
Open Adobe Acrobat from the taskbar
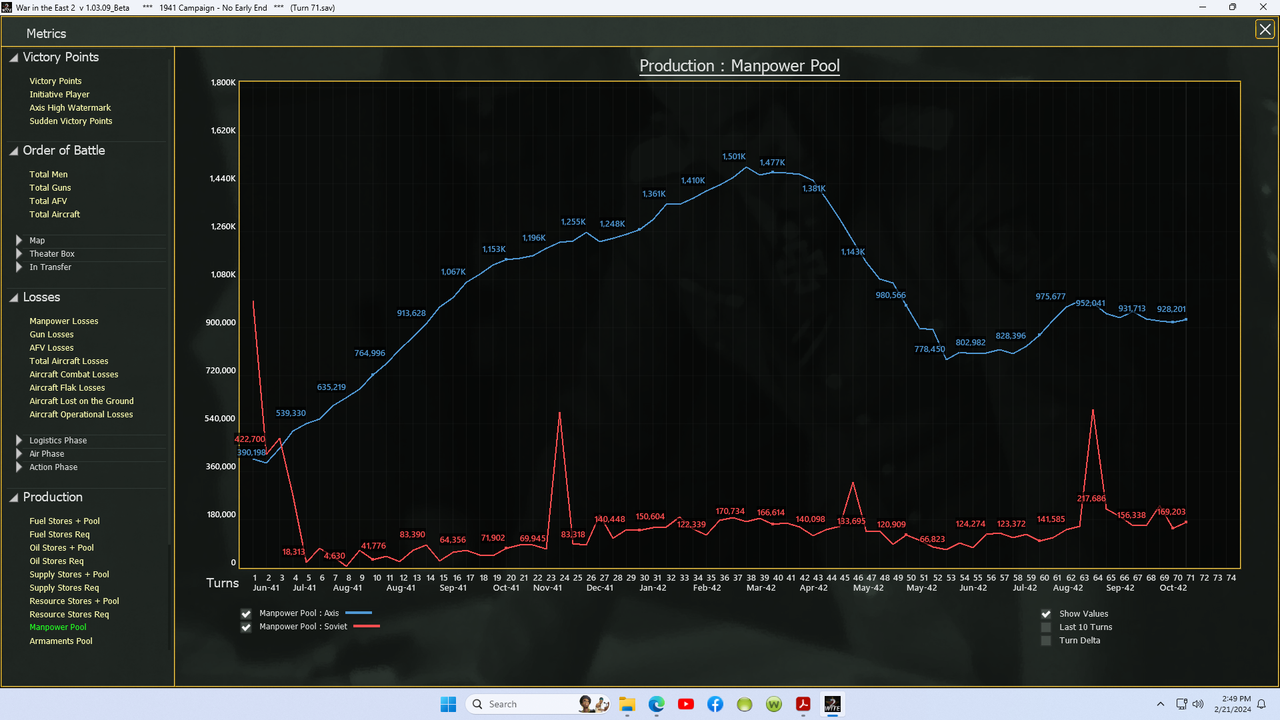tap(803, 704)
